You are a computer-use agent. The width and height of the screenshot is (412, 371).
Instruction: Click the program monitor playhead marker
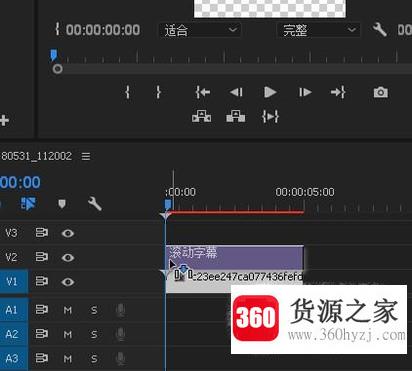(53, 55)
